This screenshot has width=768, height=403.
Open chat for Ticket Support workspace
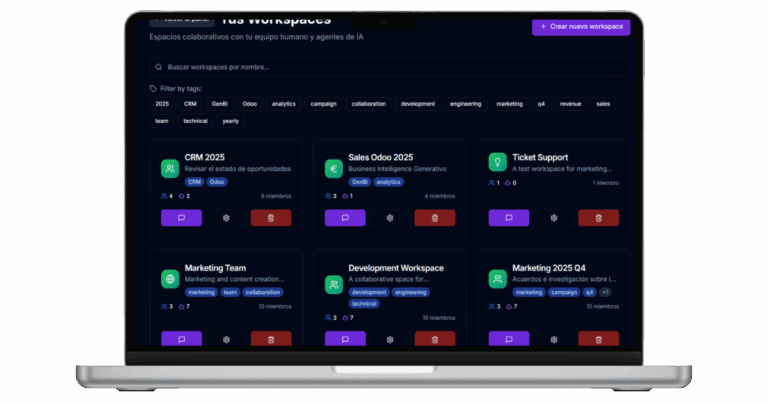[x=509, y=218]
